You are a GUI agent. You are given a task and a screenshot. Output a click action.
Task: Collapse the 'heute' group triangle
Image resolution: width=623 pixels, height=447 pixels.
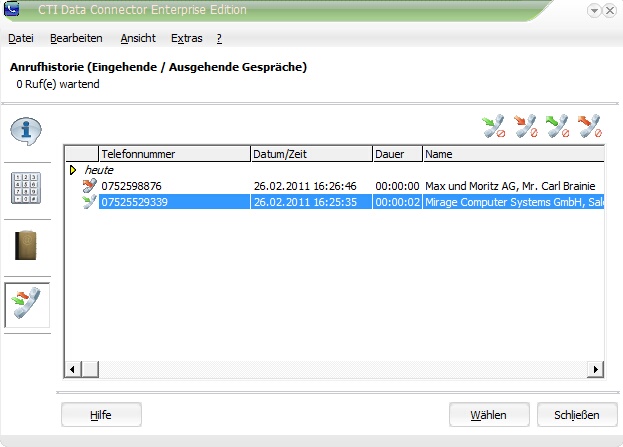[x=73, y=170]
